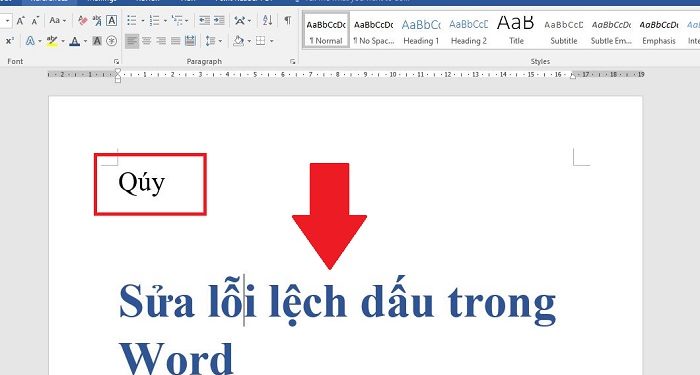Click the Line and Paragraph Spacing icon
Image resolution: width=700 pixels, height=375 pixels.
click(x=210, y=42)
